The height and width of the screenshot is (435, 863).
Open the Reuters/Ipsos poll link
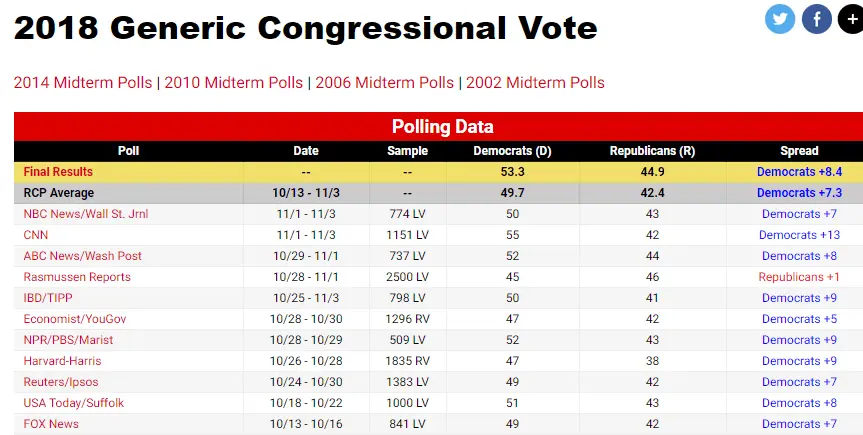62,382
